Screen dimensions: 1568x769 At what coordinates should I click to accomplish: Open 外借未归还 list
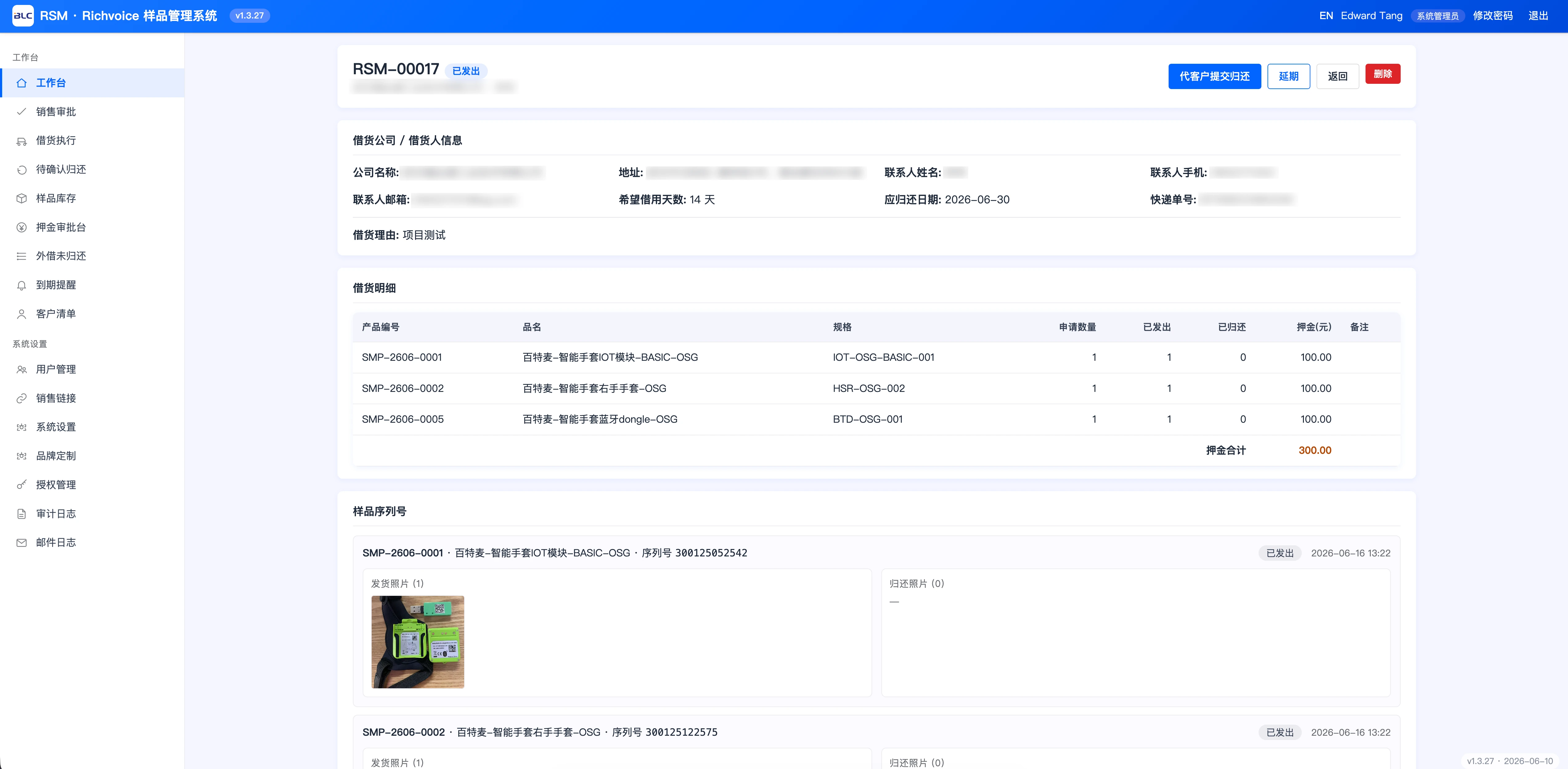[92, 256]
